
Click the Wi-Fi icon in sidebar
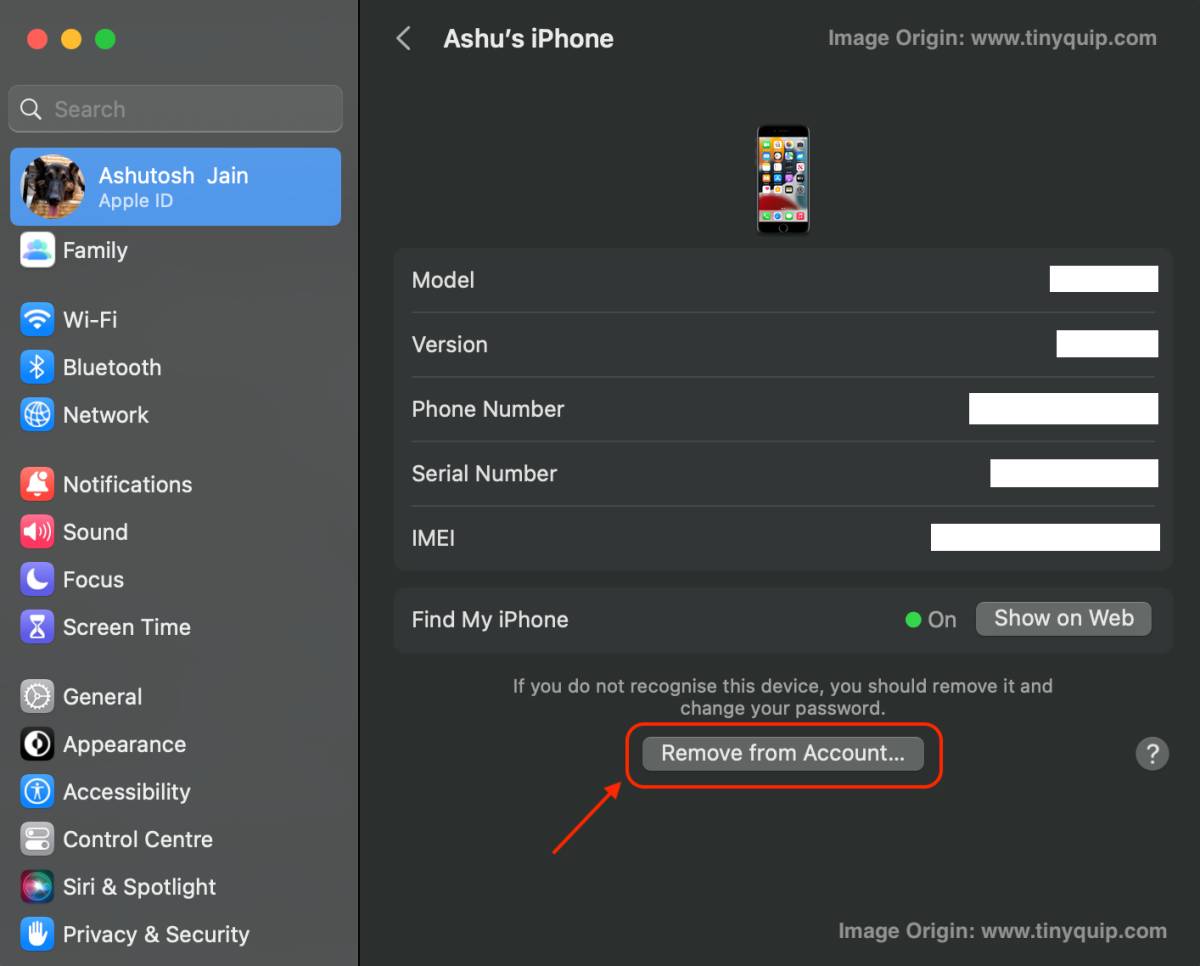[x=37, y=320]
